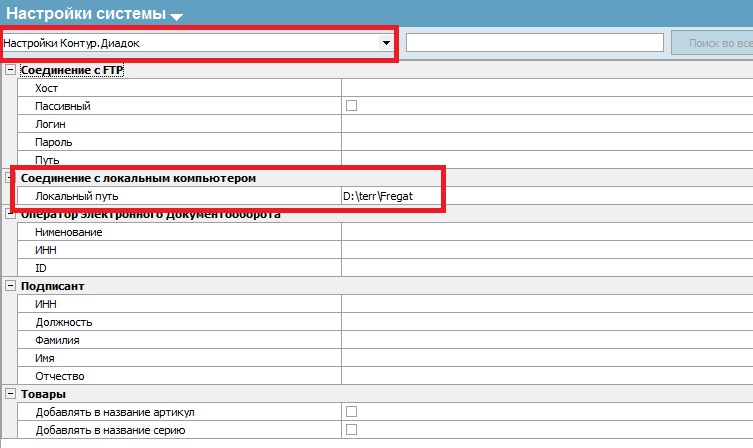Collapse the Подписант section
The image size is (753, 448).
[x=10, y=286]
